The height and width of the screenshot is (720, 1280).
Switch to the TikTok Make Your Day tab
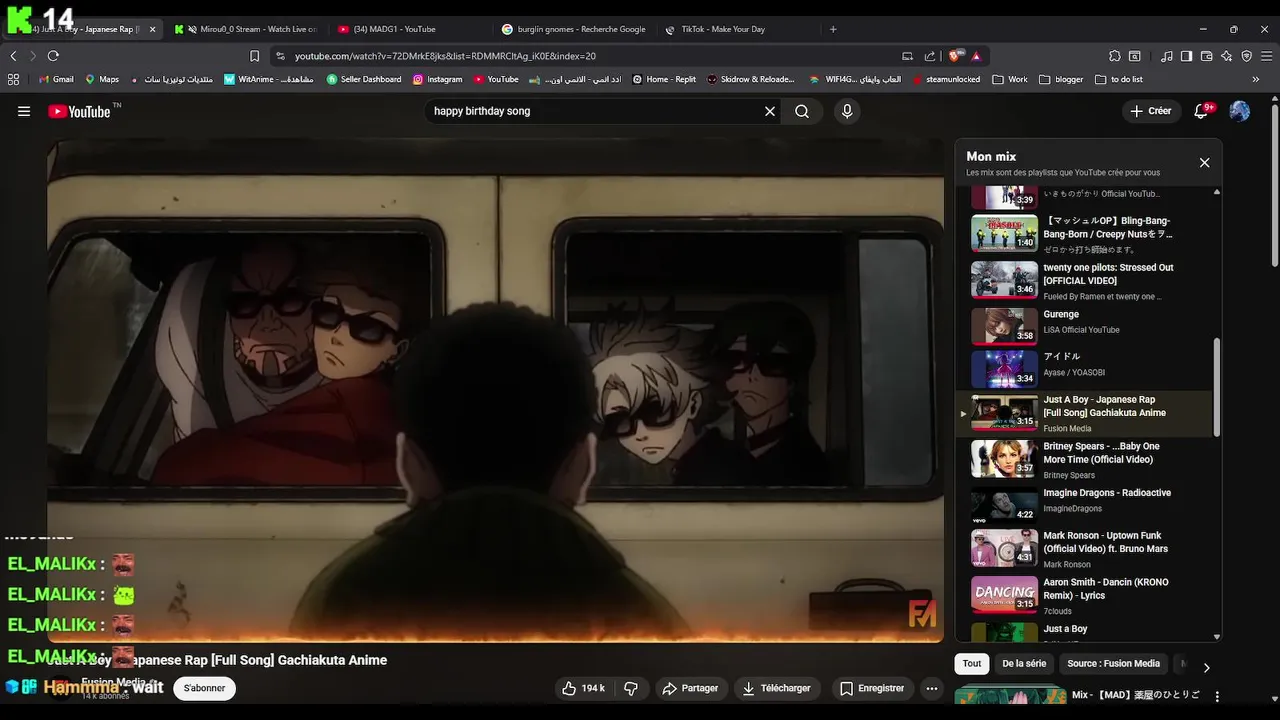[738, 29]
